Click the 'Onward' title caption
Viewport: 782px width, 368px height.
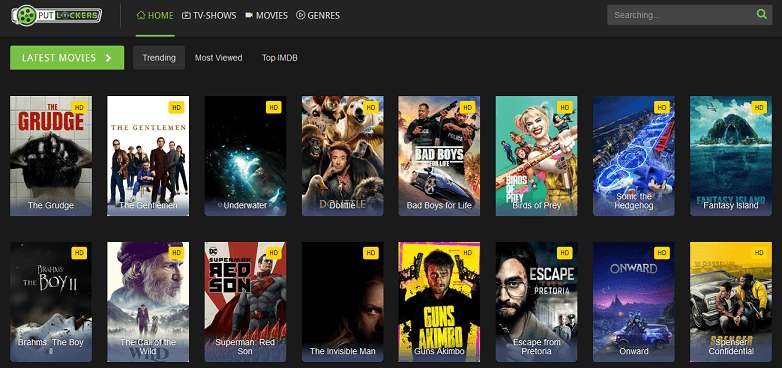click(x=634, y=351)
